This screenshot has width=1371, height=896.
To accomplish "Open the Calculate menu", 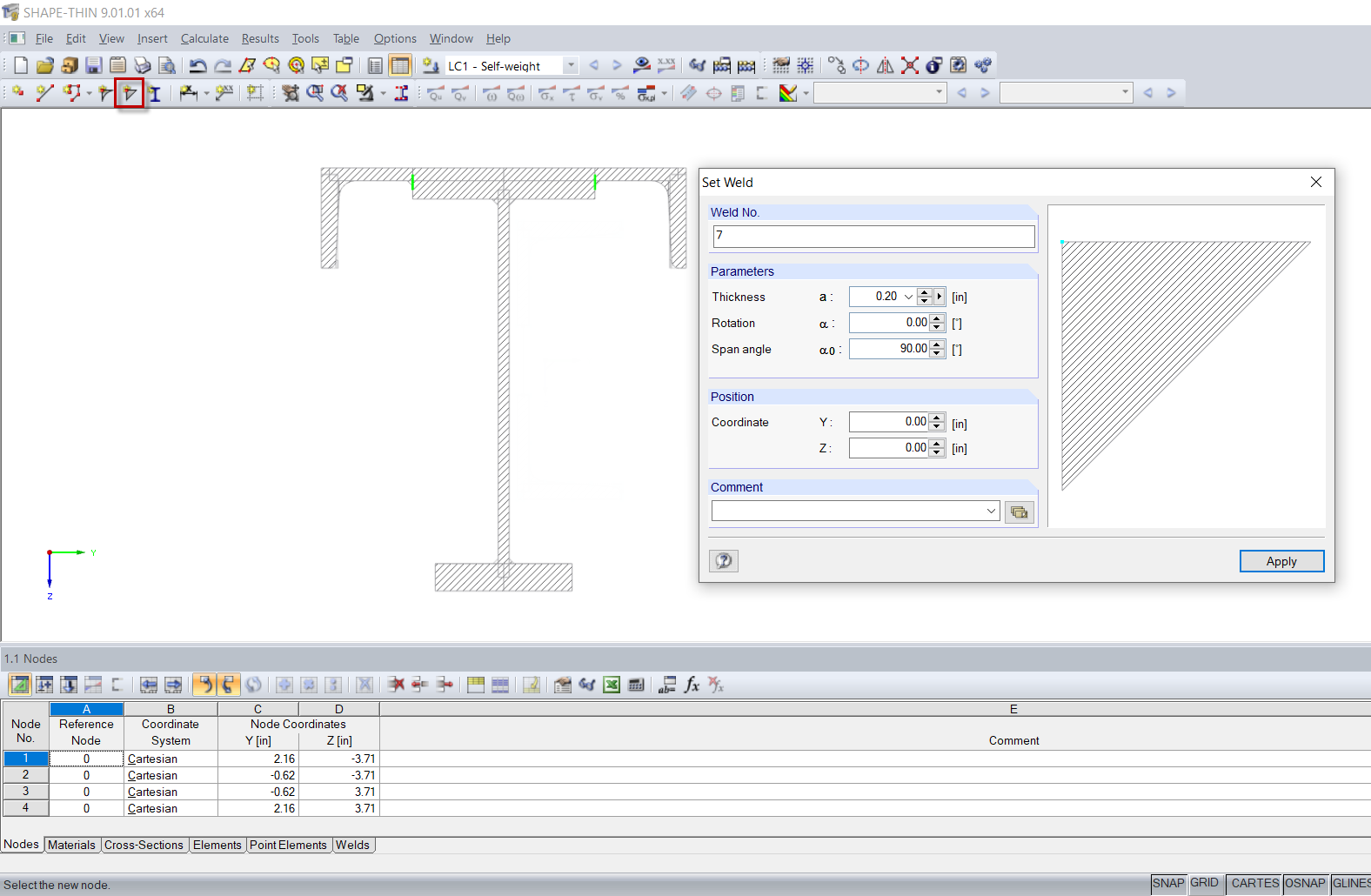I will point(204,38).
